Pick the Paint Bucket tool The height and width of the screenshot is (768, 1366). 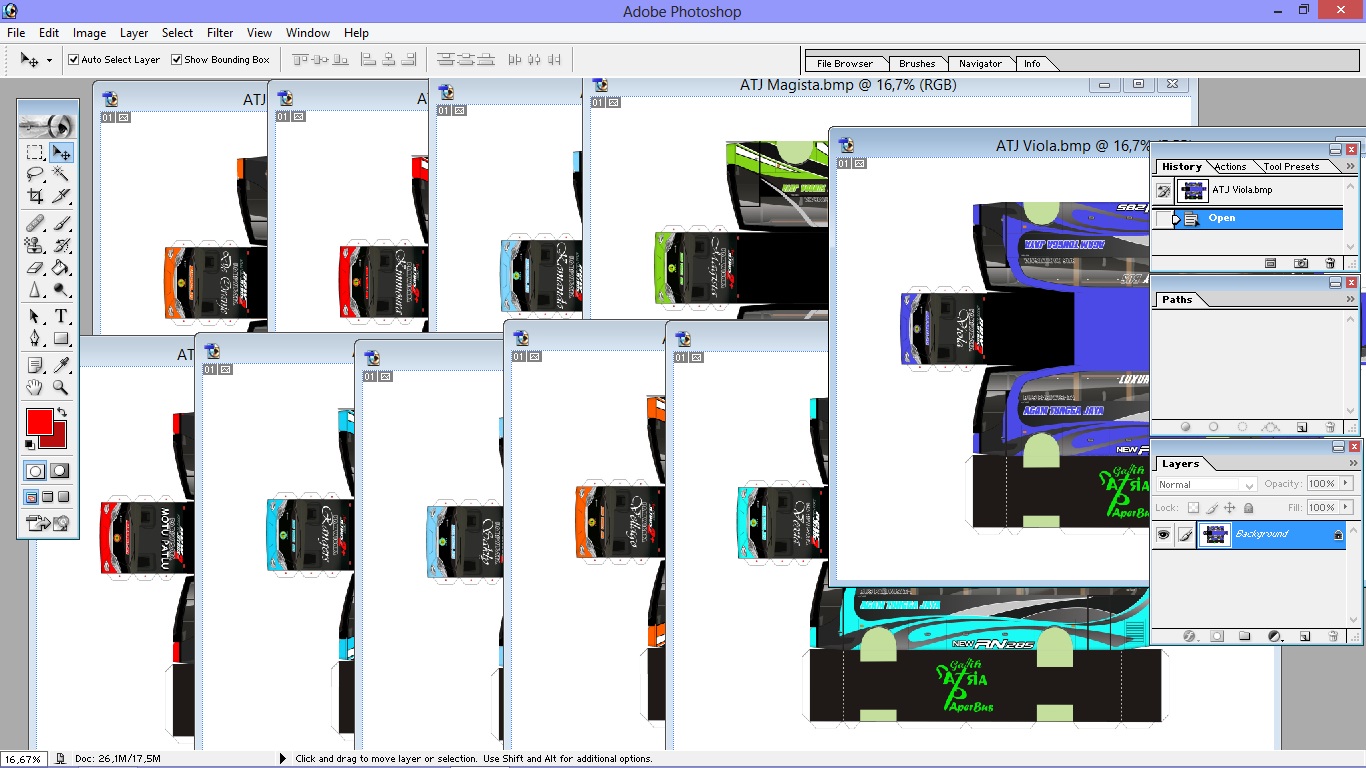pos(61,268)
